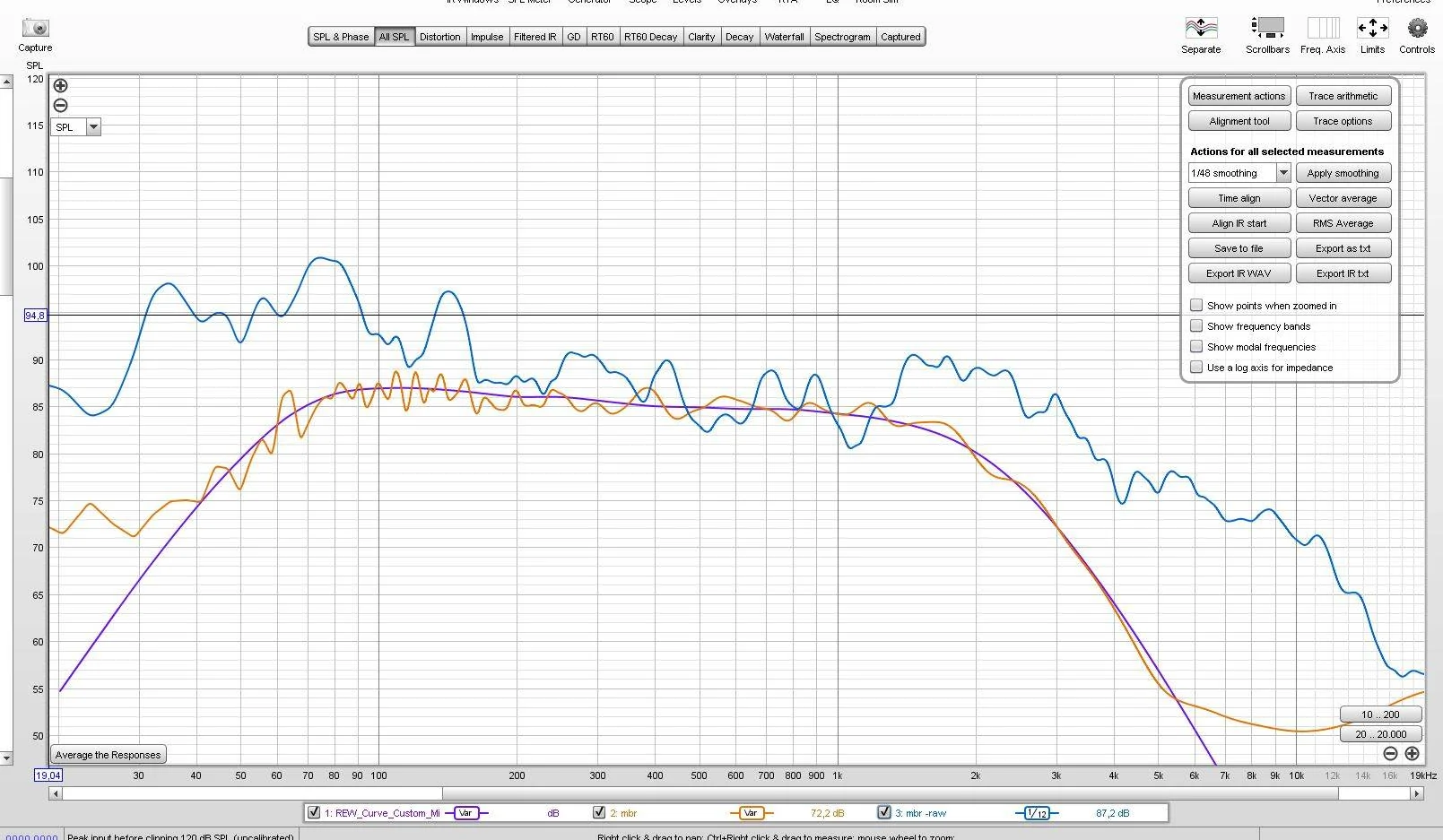Screen dimensions: 1443x840
Task: Click the blue 1/12 trace swatch for mbr -raw
Action: pyautogui.click(x=1037, y=813)
